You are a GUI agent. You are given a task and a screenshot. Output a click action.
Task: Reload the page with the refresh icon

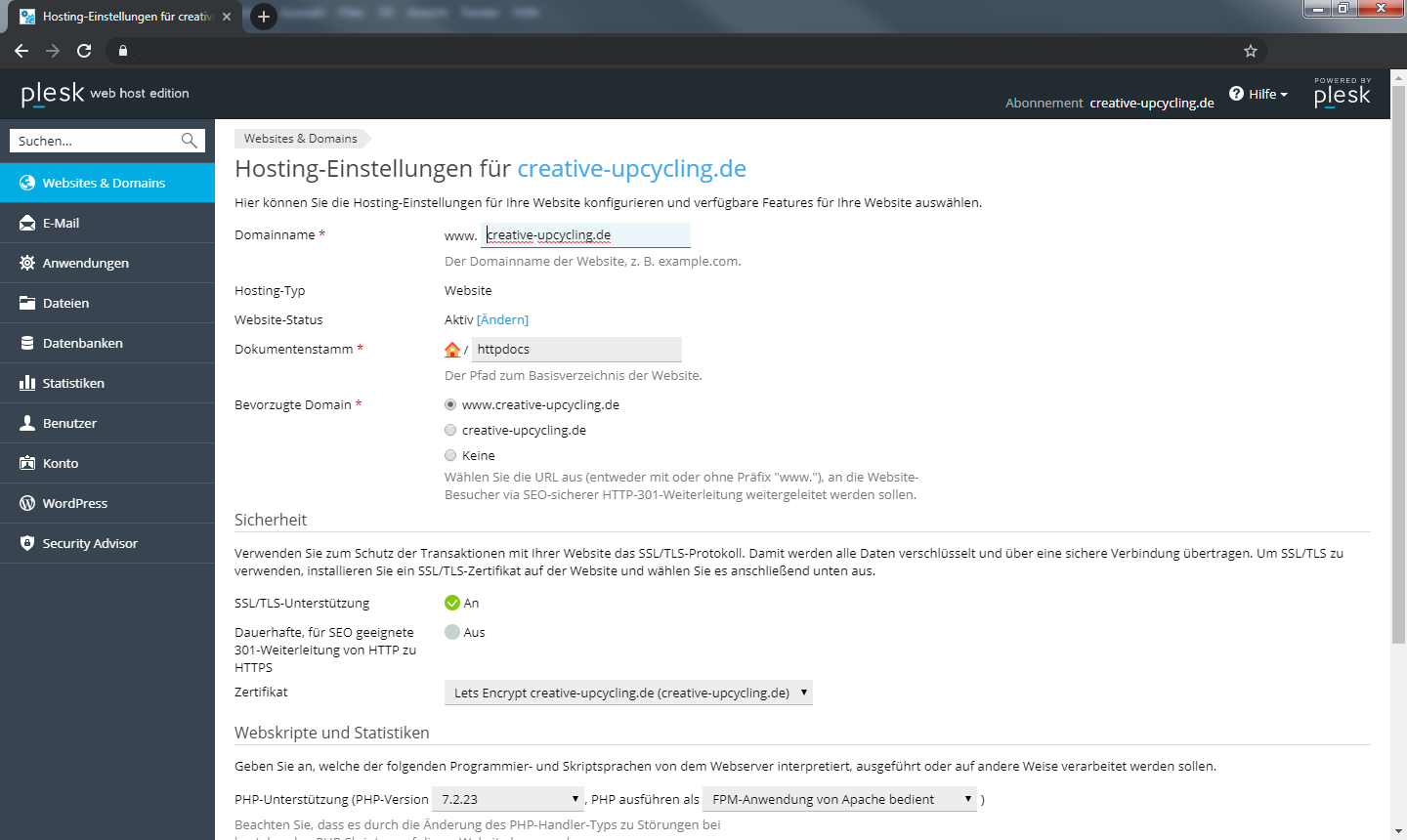tap(84, 51)
